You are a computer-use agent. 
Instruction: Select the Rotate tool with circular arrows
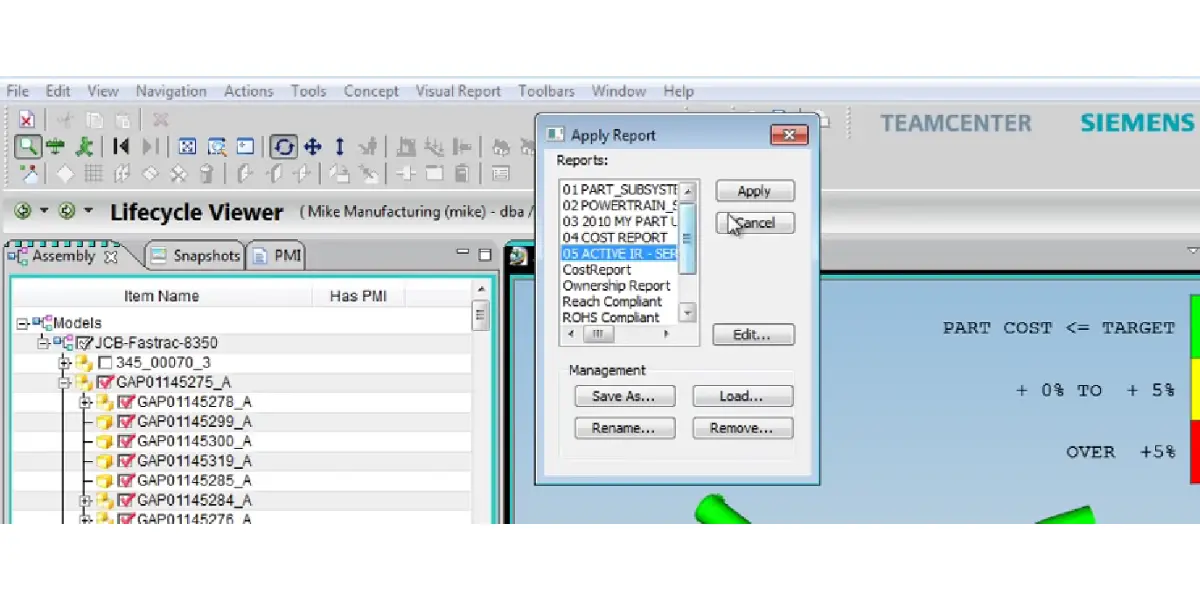click(x=284, y=146)
